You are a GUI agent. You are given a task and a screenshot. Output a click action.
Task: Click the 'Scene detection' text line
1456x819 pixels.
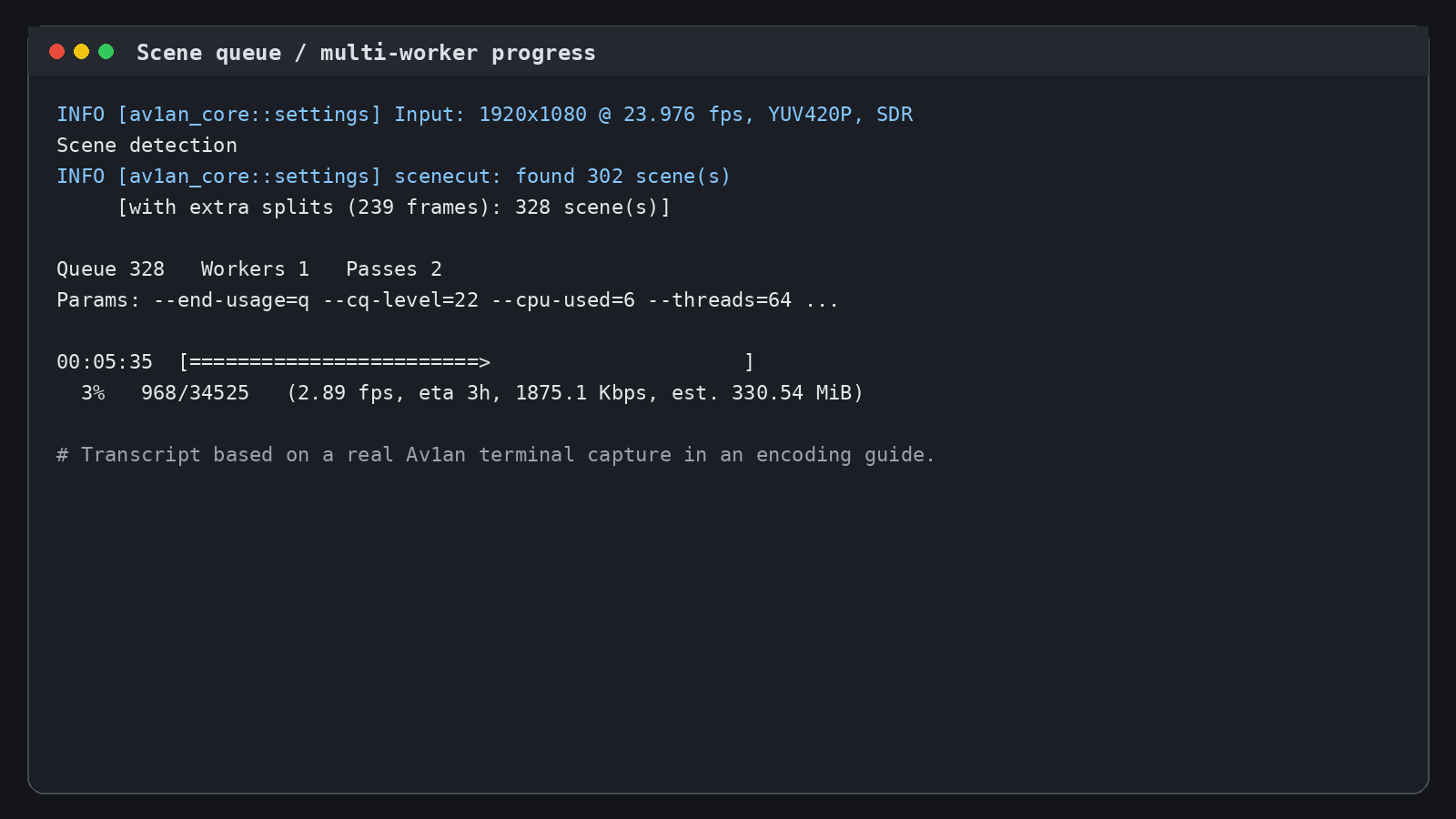click(x=147, y=146)
